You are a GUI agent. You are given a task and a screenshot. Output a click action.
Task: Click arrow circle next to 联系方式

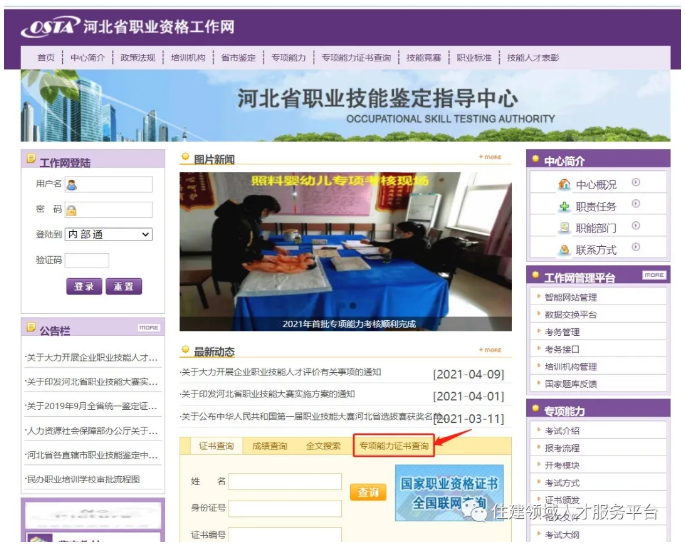click(x=636, y=247)
